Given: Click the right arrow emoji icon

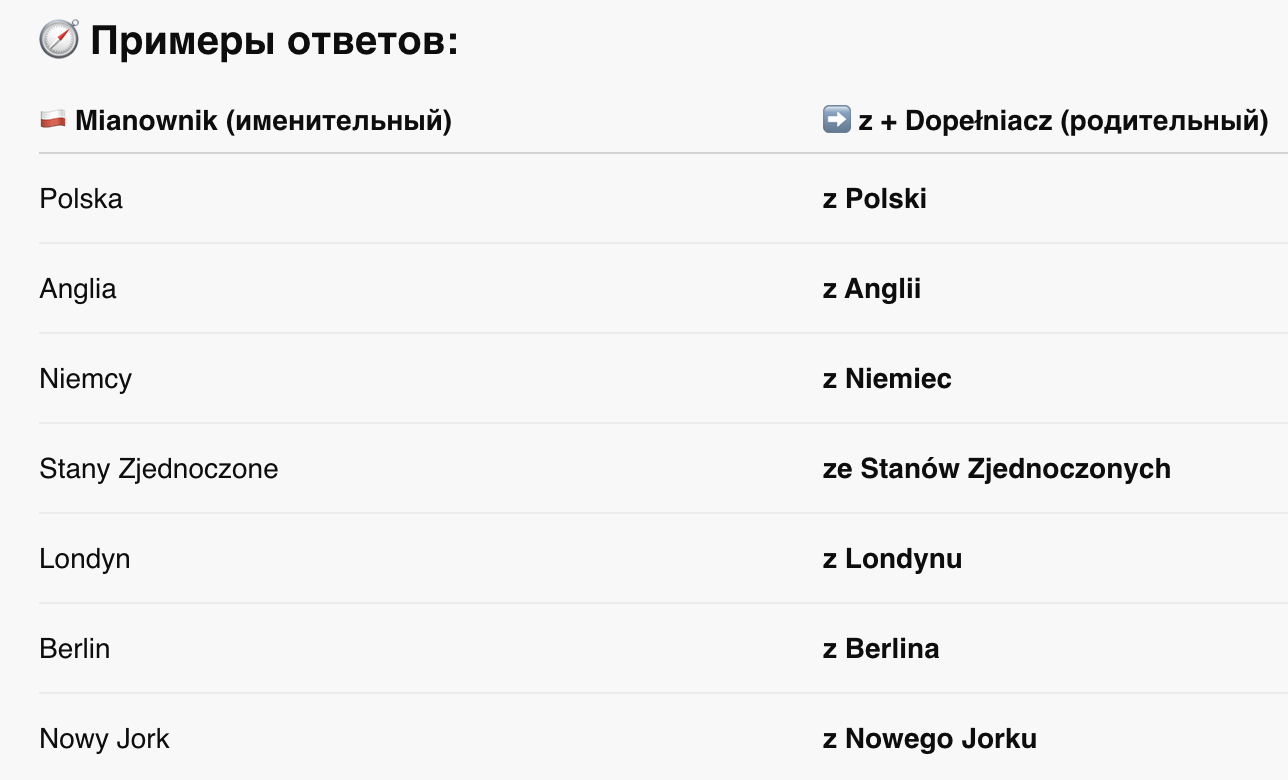Looking at the screenshot, I should [836, 121].
